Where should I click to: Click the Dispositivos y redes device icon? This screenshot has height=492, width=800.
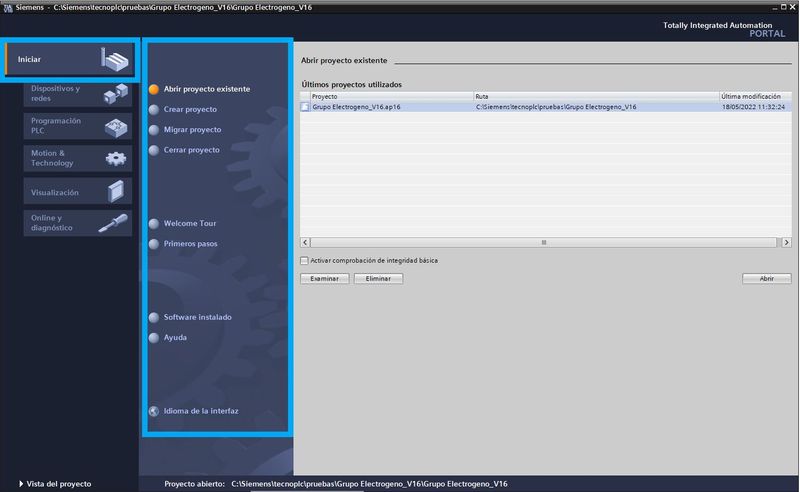click(116, 93)
